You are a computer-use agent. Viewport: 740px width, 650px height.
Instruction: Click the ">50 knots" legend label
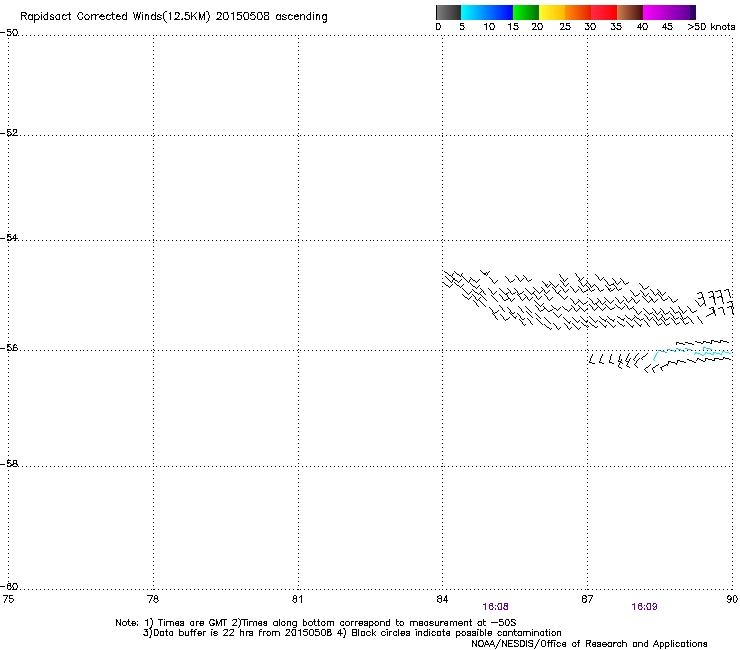click(x=711, y=27)
